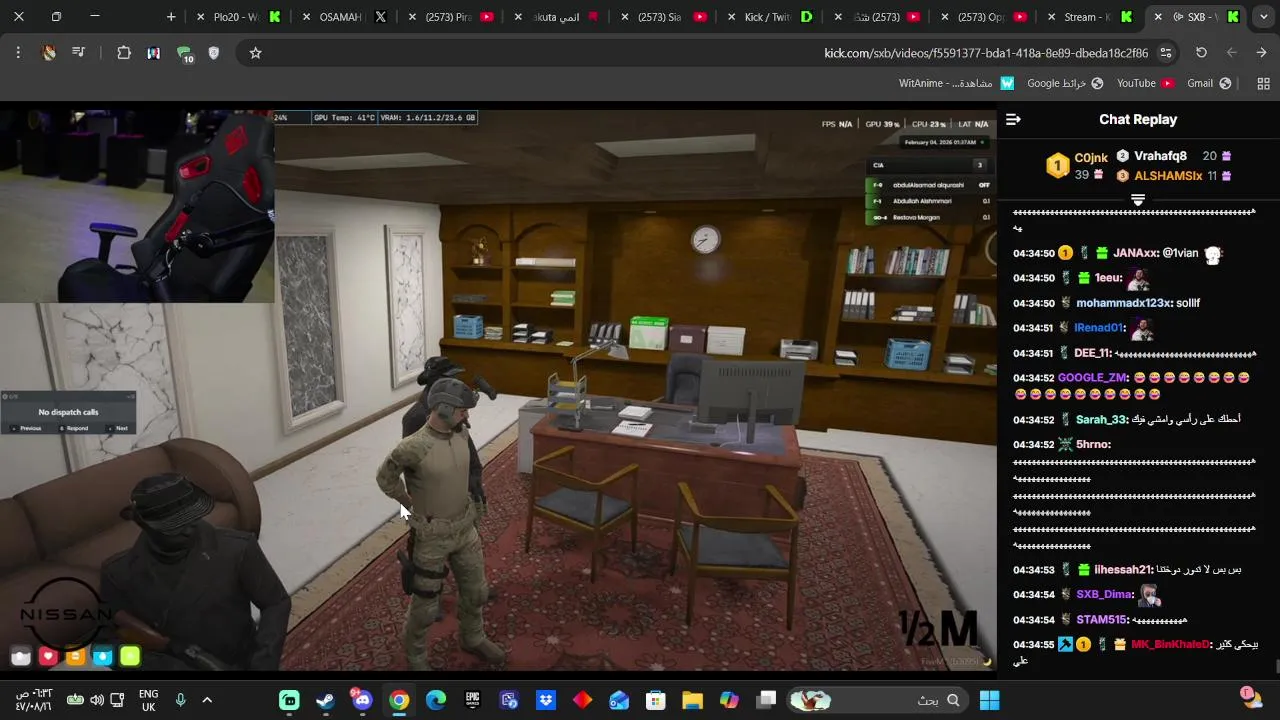Screen dimensions: 1280x720
Task: Switch the ENG UK input language
Action: click(148, 700)
